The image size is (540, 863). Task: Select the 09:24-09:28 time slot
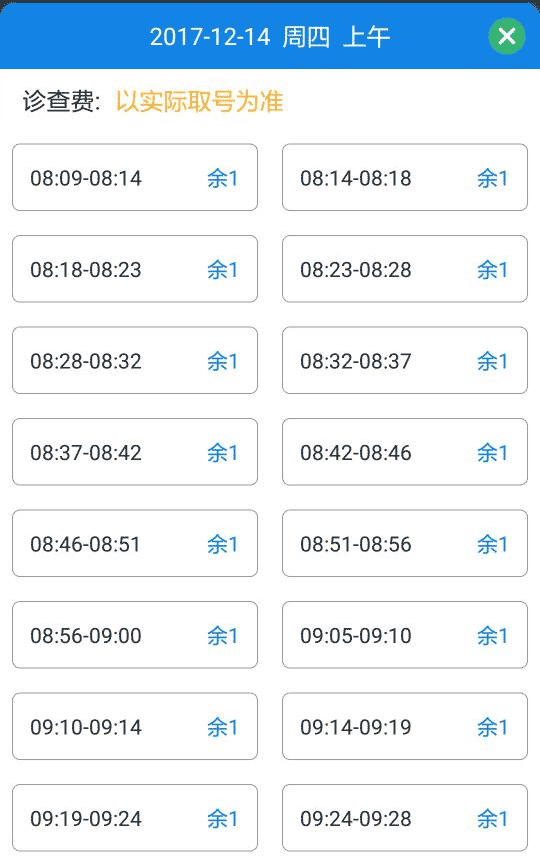[x=405, y=817]
